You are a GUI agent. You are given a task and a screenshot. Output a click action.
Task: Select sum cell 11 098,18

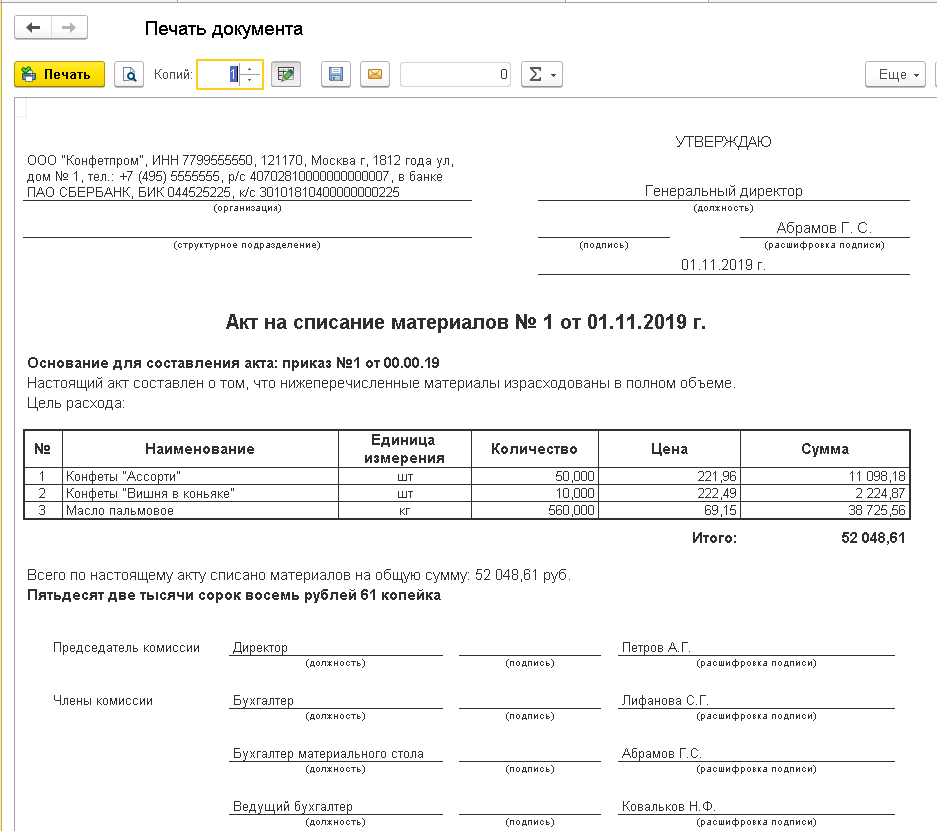(x=825, y=476)
